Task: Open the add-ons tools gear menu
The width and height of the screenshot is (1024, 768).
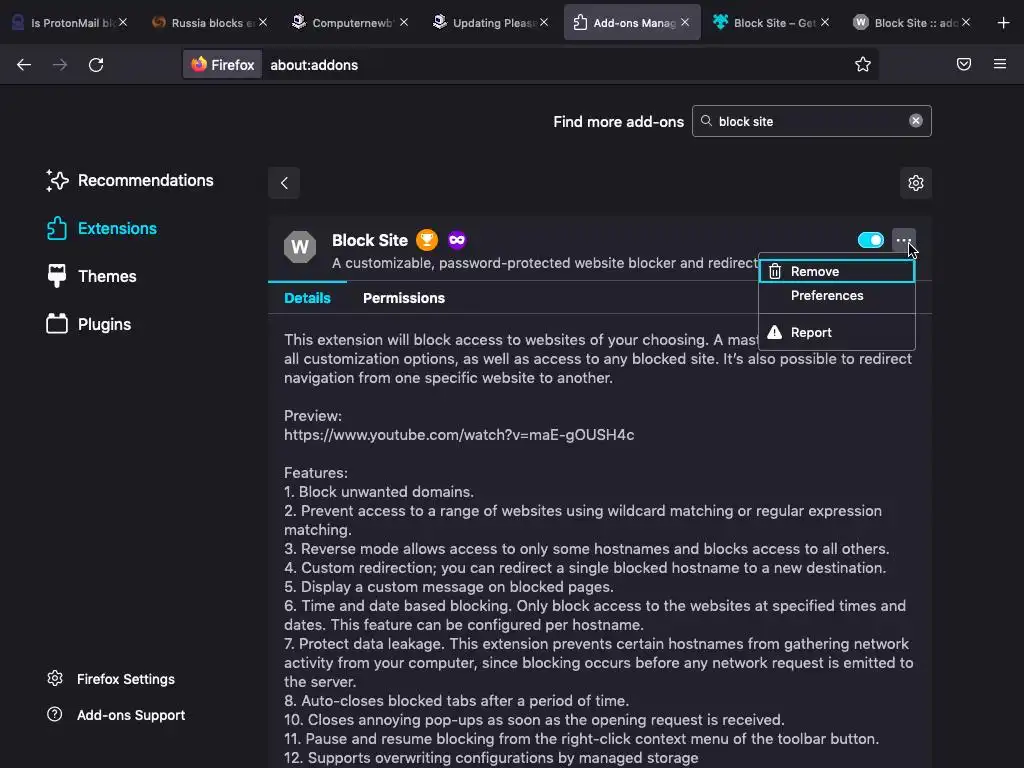Action: tap(916, 183)
